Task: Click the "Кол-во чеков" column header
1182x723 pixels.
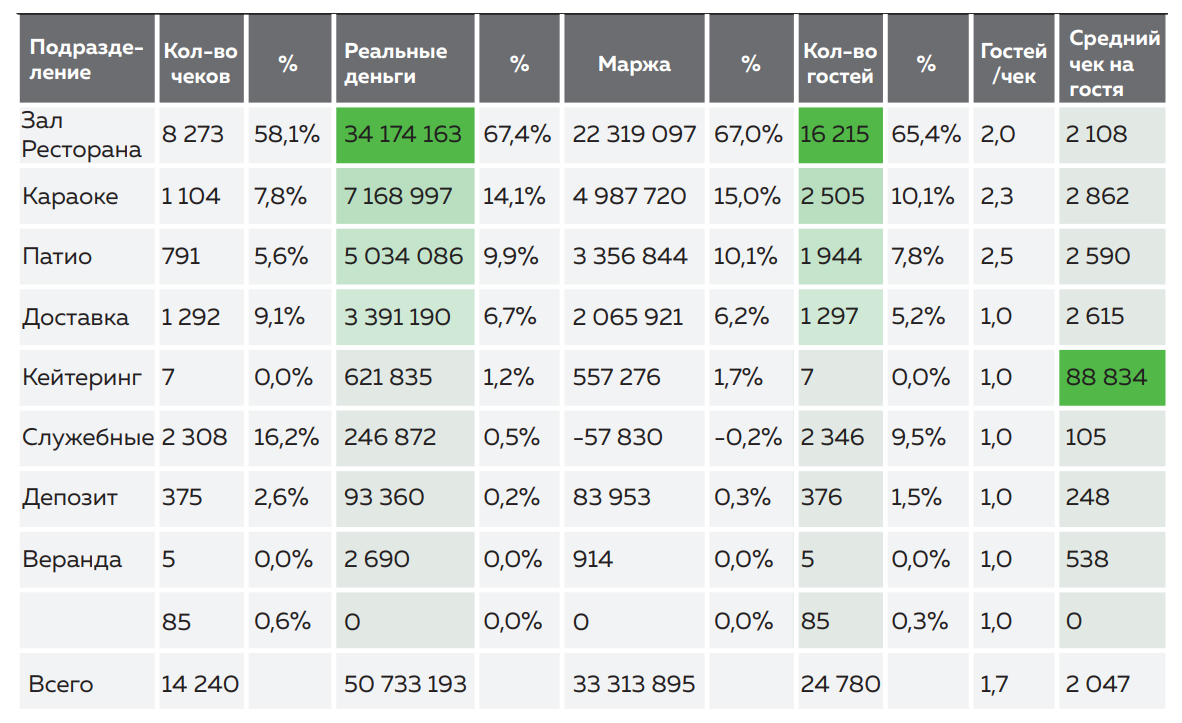Action: (200, 63)
